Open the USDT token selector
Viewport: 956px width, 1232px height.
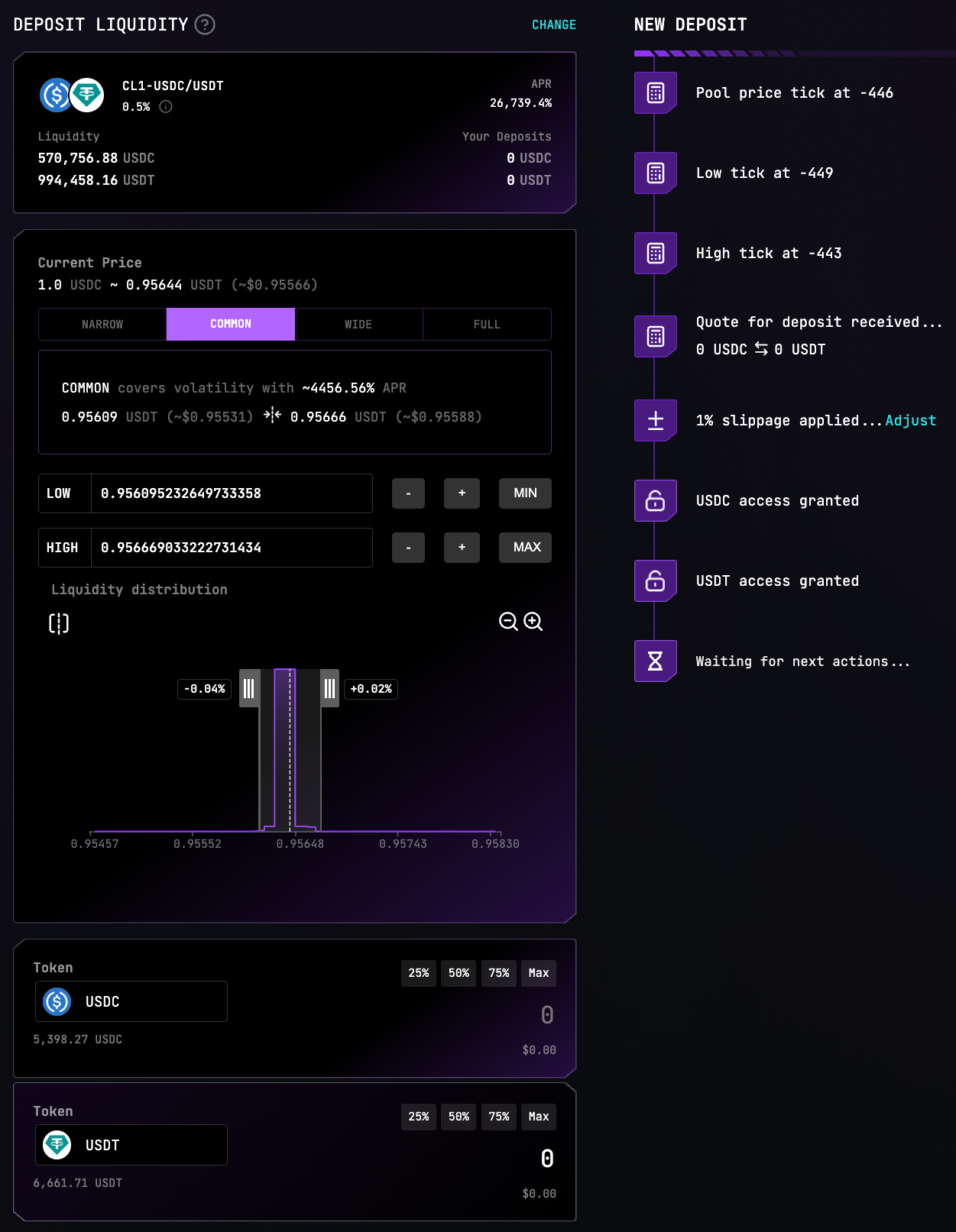pos(131,1145)
